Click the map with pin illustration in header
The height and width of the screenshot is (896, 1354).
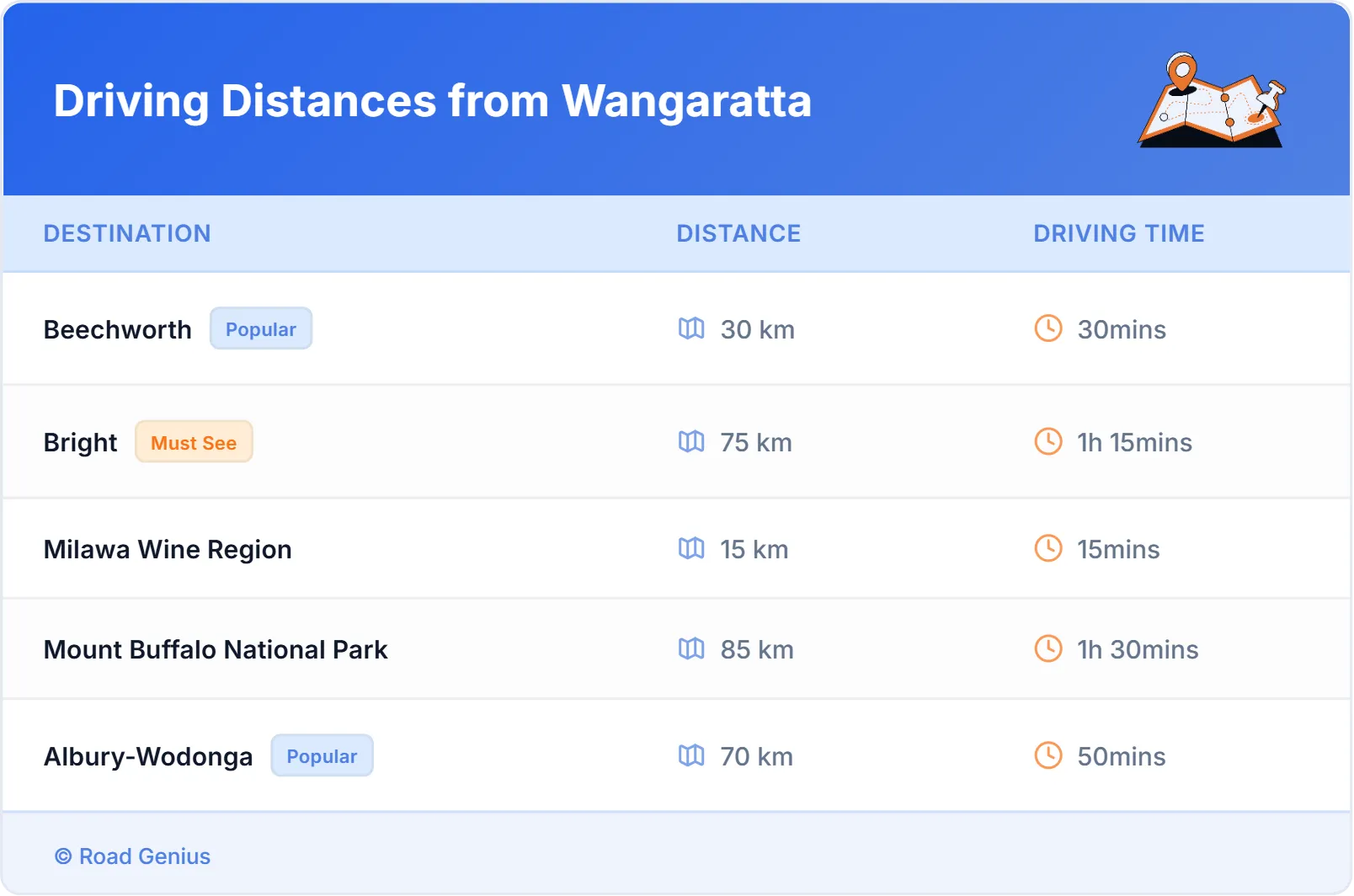click(1212, 100)
